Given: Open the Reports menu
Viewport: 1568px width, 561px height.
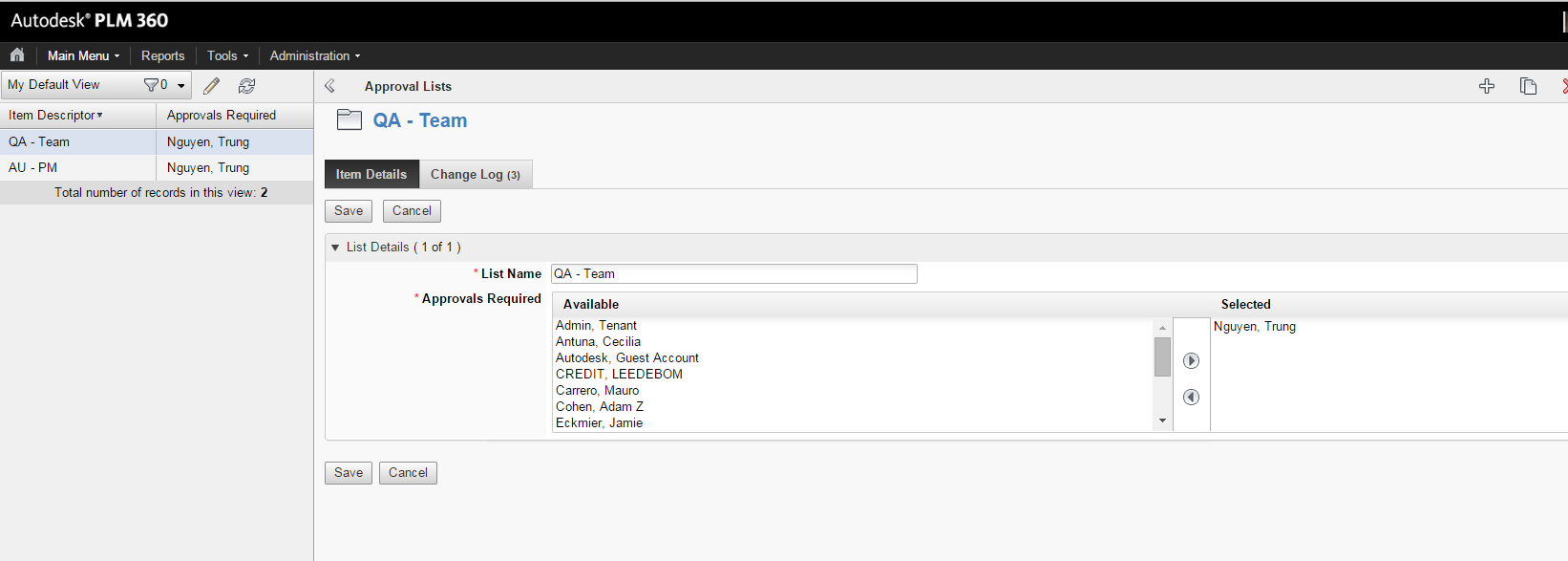Looking at the screenshot, I should [x=162, y=55].
